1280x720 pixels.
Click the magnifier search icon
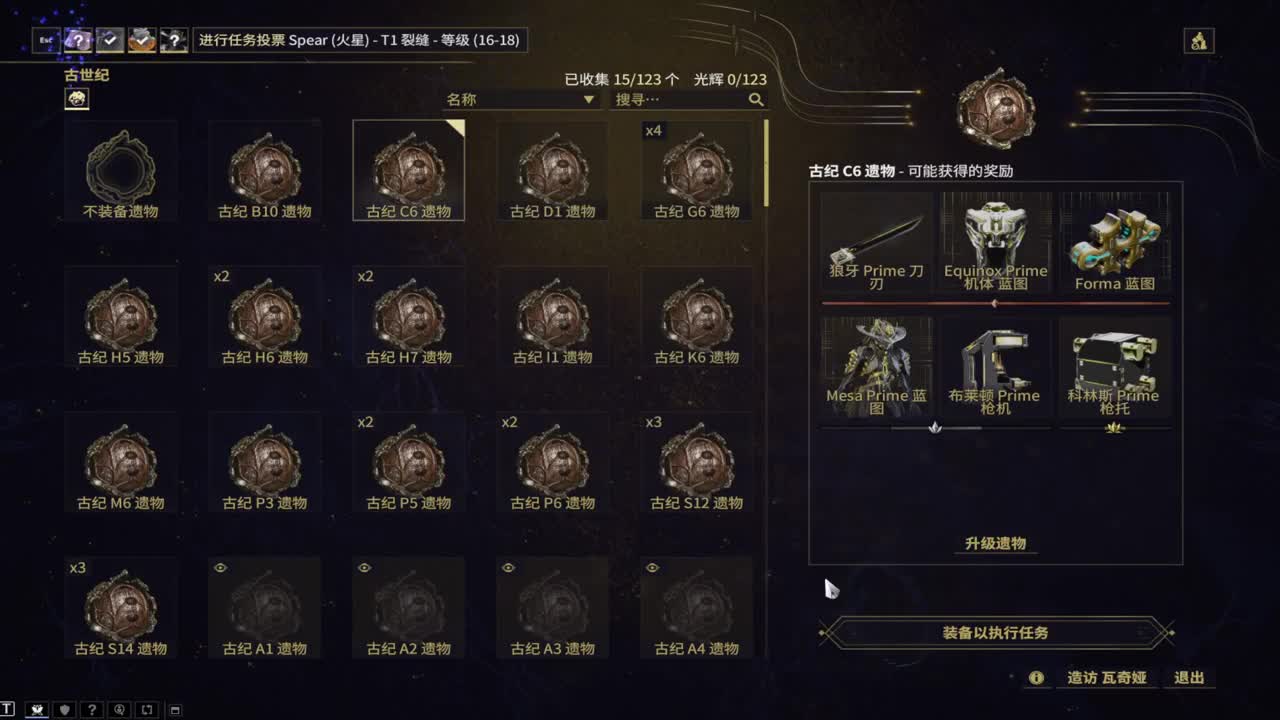pos(756,99)
